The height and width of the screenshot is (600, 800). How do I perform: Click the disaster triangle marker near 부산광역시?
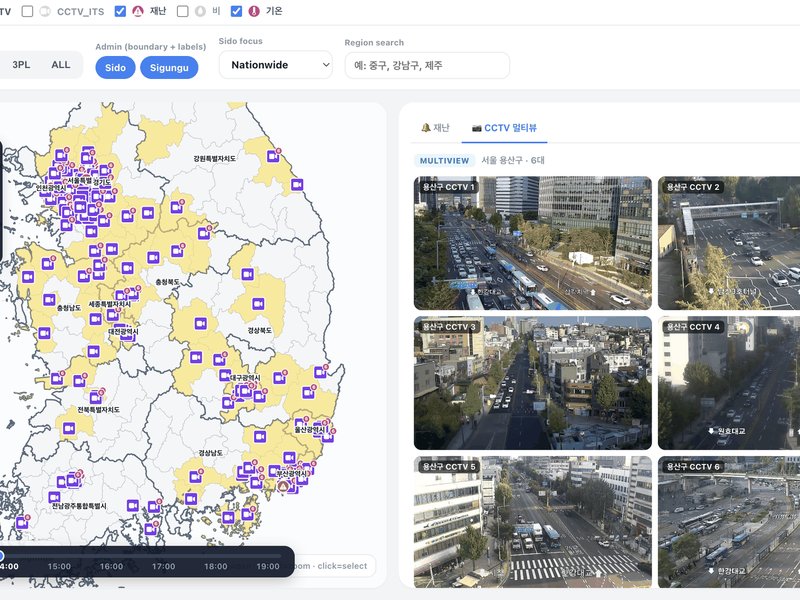click(283, 486)
